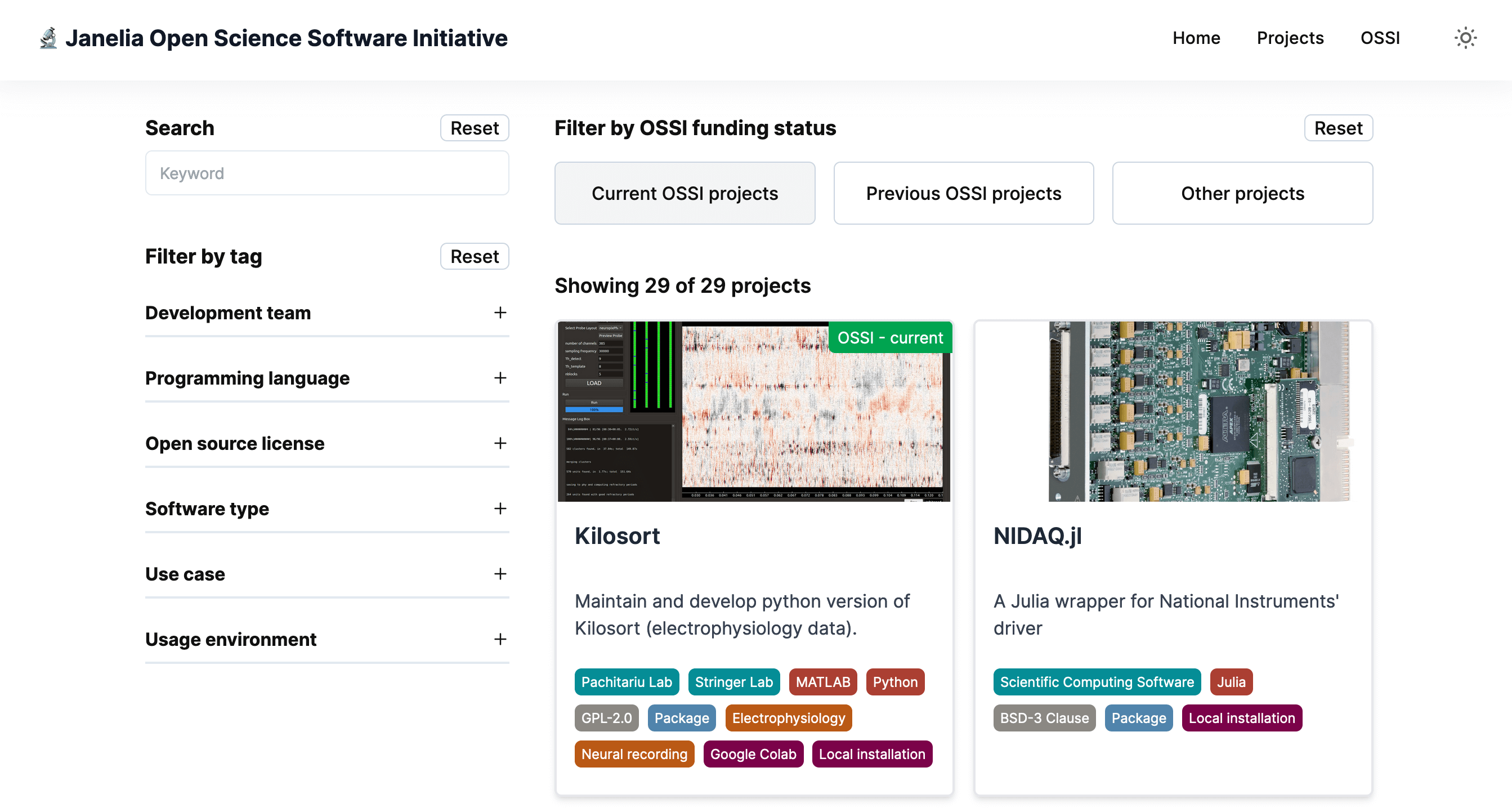Image resolution: width=1512 pixels, height=812 pixels.
Task: Toggle Other projects filter
Action: coord(1242,193)
